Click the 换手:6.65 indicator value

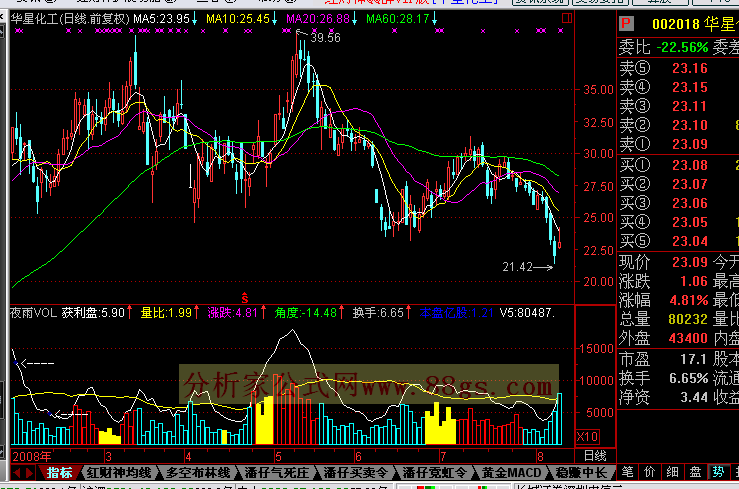(x=378, y=313)
